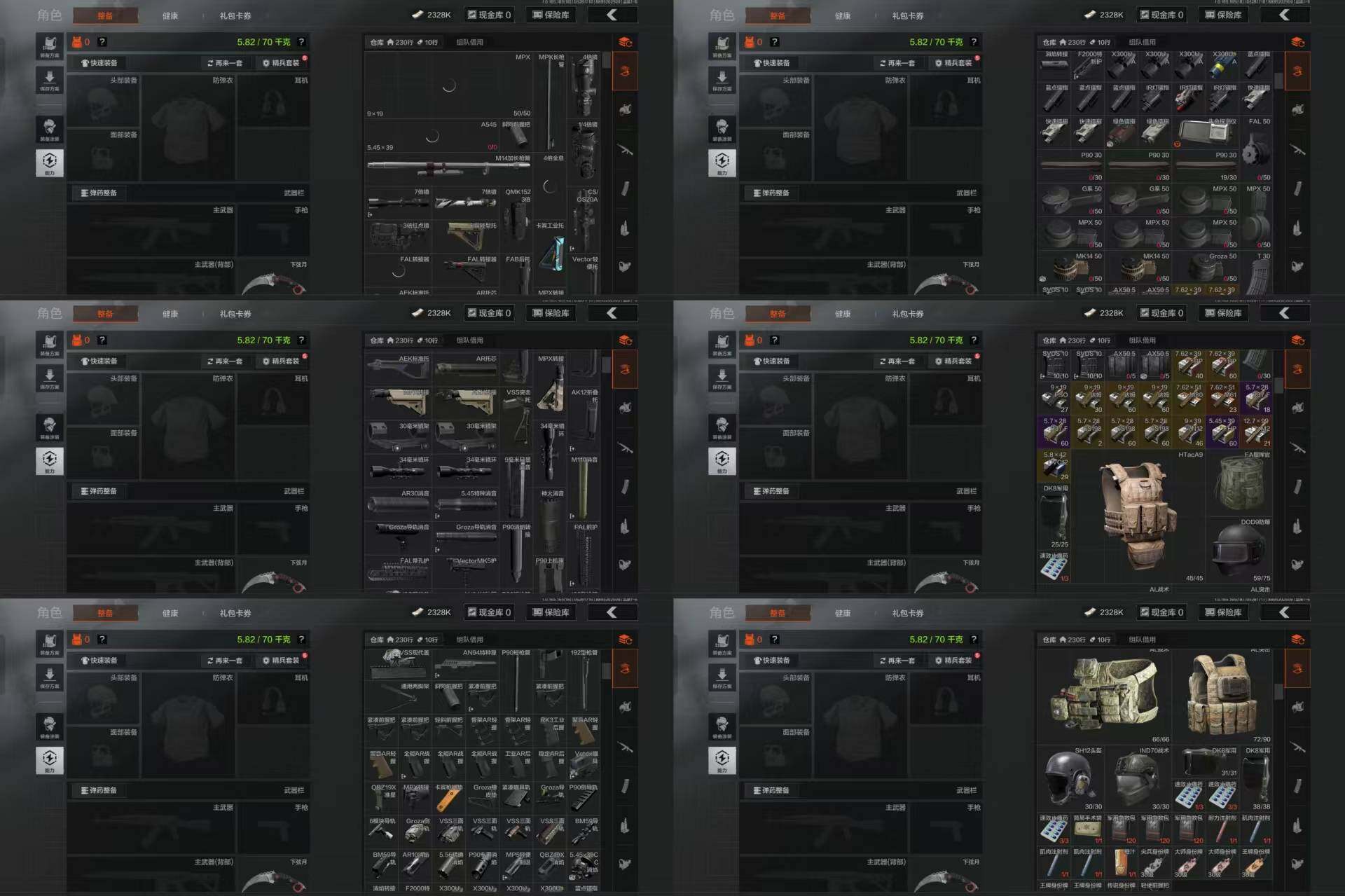Collapse warehouse via back chevron above FAL 50 screen
This screenshot has width=1345, height=896.
tap(1284, 15)
